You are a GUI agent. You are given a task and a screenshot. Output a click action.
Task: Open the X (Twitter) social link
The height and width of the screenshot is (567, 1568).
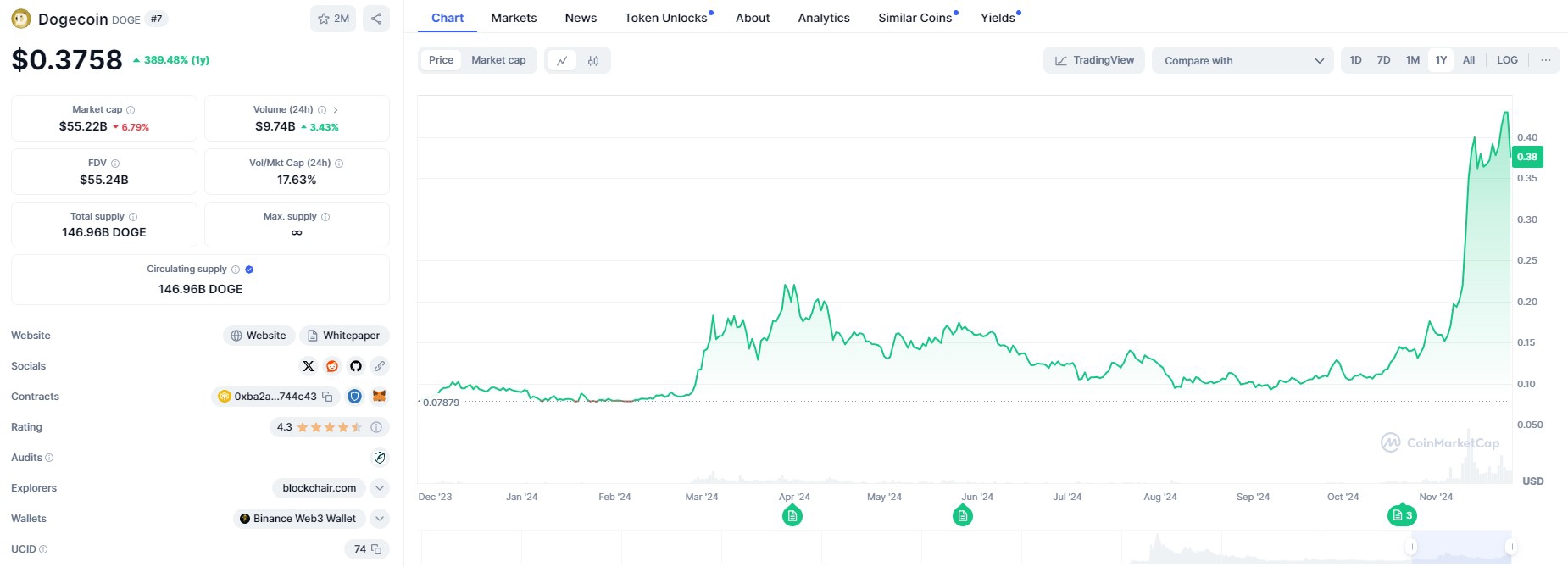[x=309, y=366]
